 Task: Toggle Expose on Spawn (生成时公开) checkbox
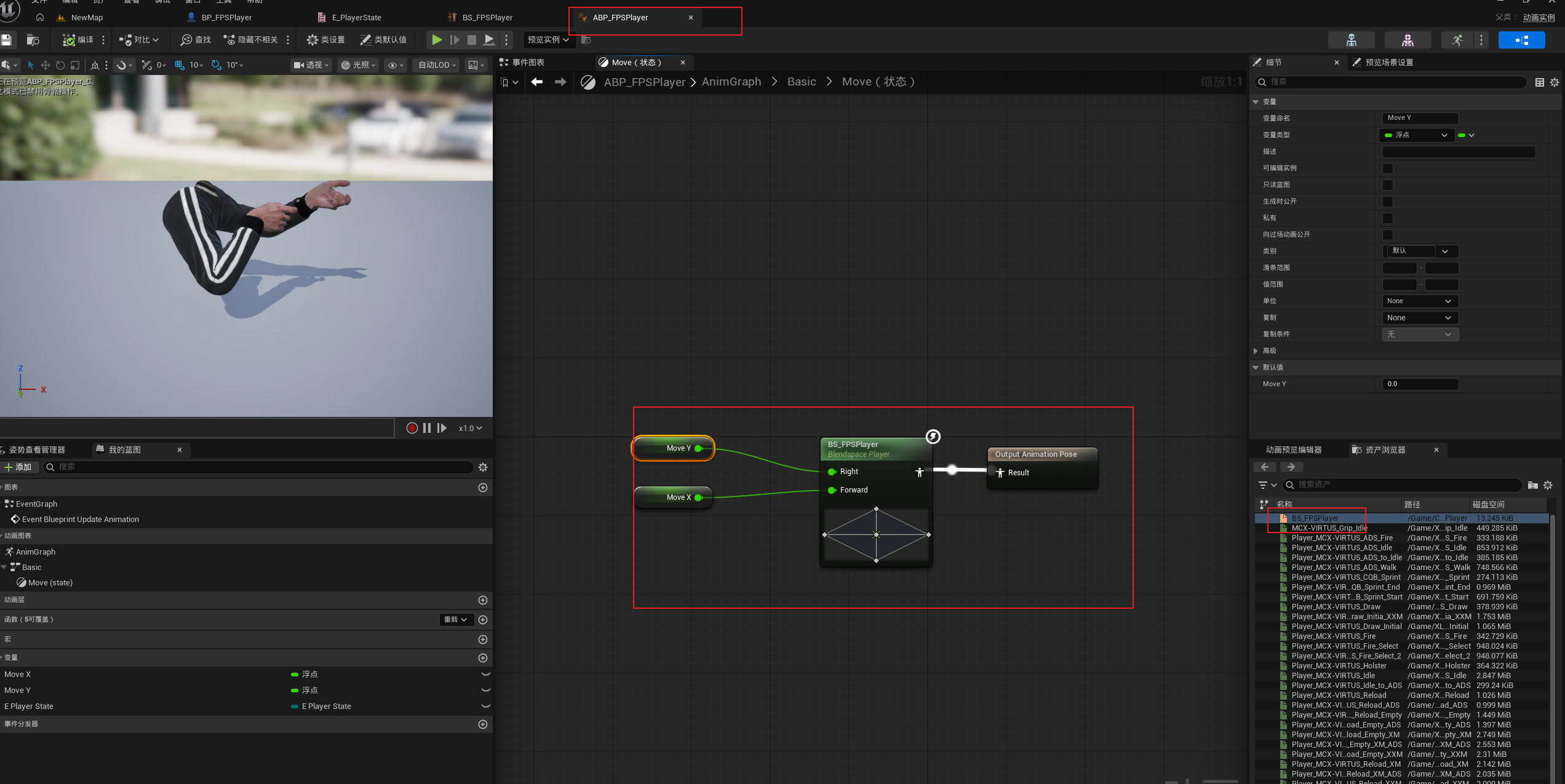(x=1388, y=202)
